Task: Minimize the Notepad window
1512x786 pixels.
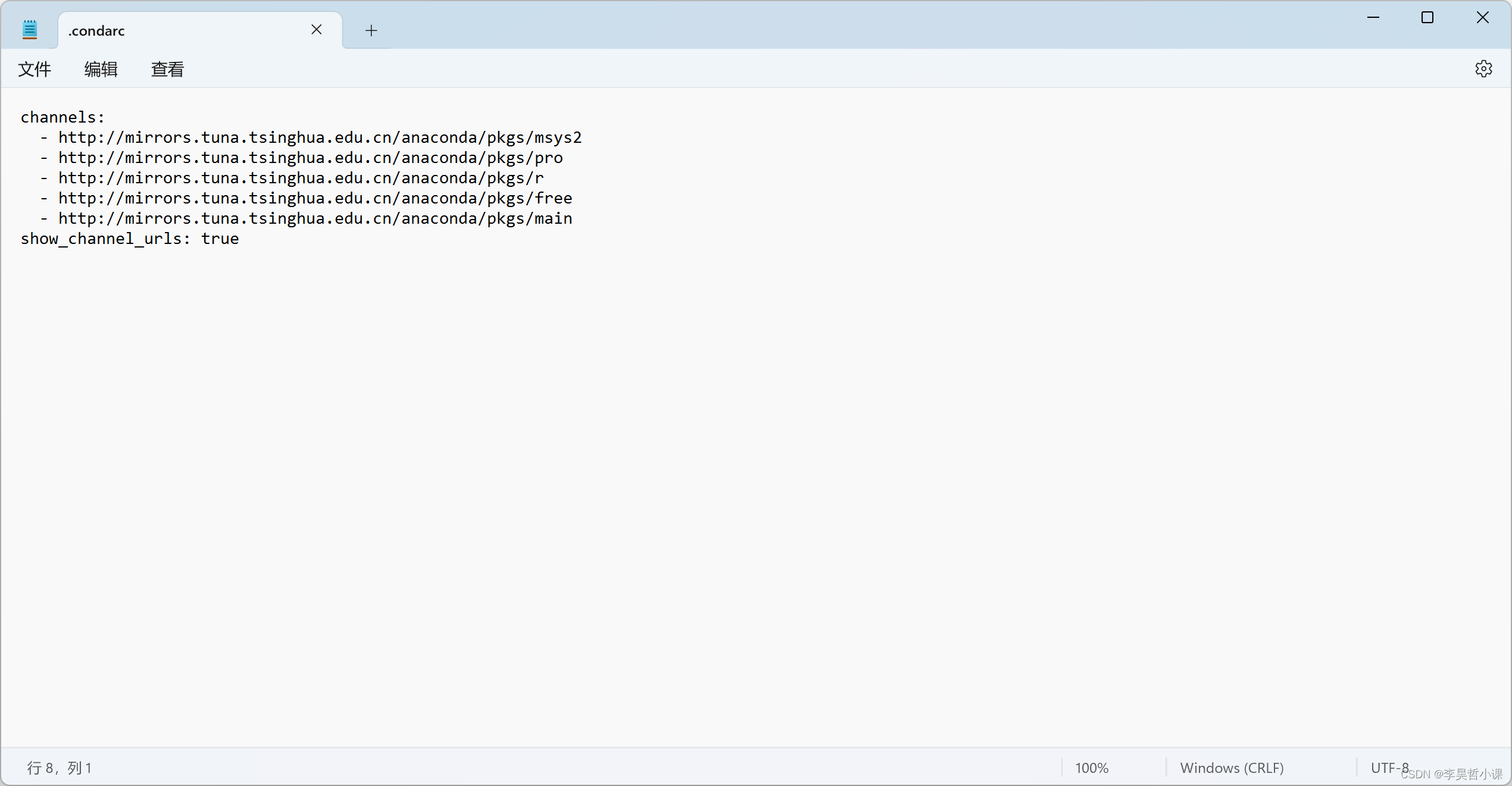Action: 1373,18
